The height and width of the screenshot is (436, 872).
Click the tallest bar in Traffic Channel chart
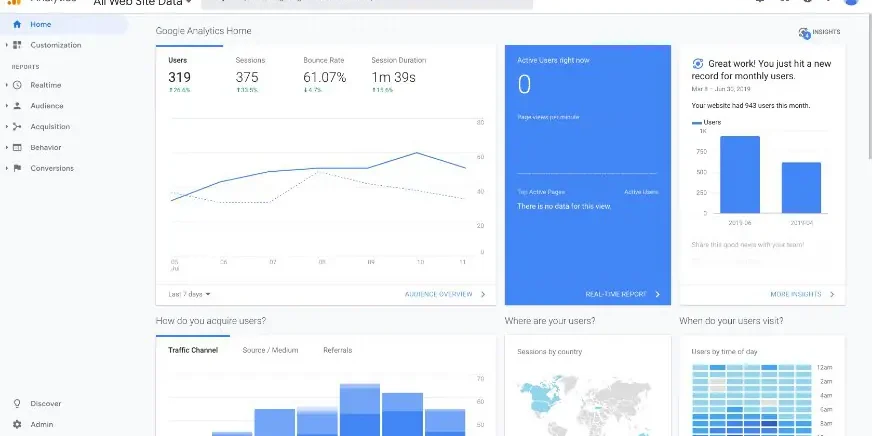pyautogui.click(x=360, y=409)
